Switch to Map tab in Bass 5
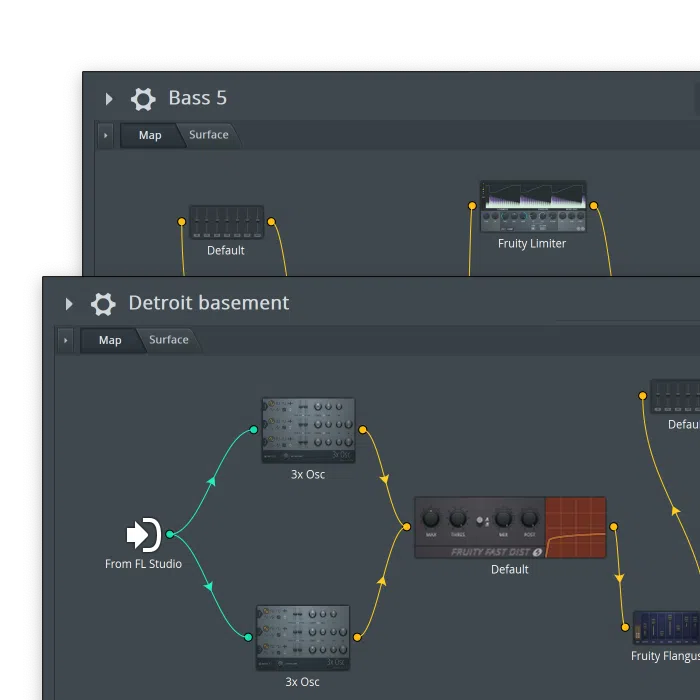This screenshot has width=700, height=700. 150,135
